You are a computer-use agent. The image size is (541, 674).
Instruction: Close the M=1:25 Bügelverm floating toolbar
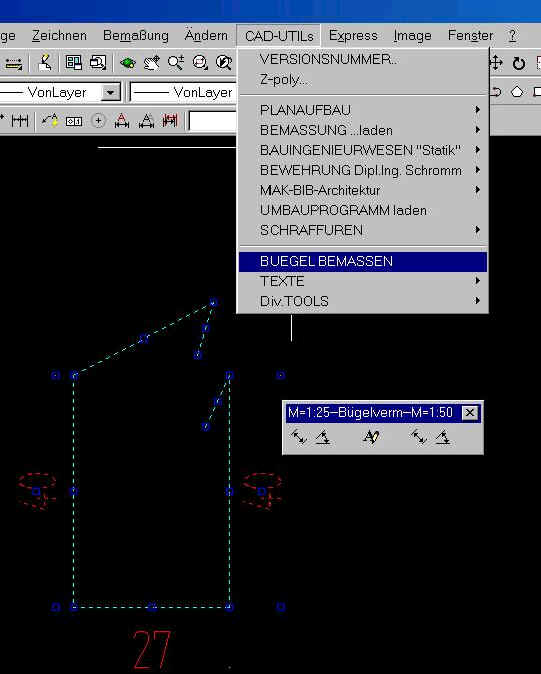[470, 413]
